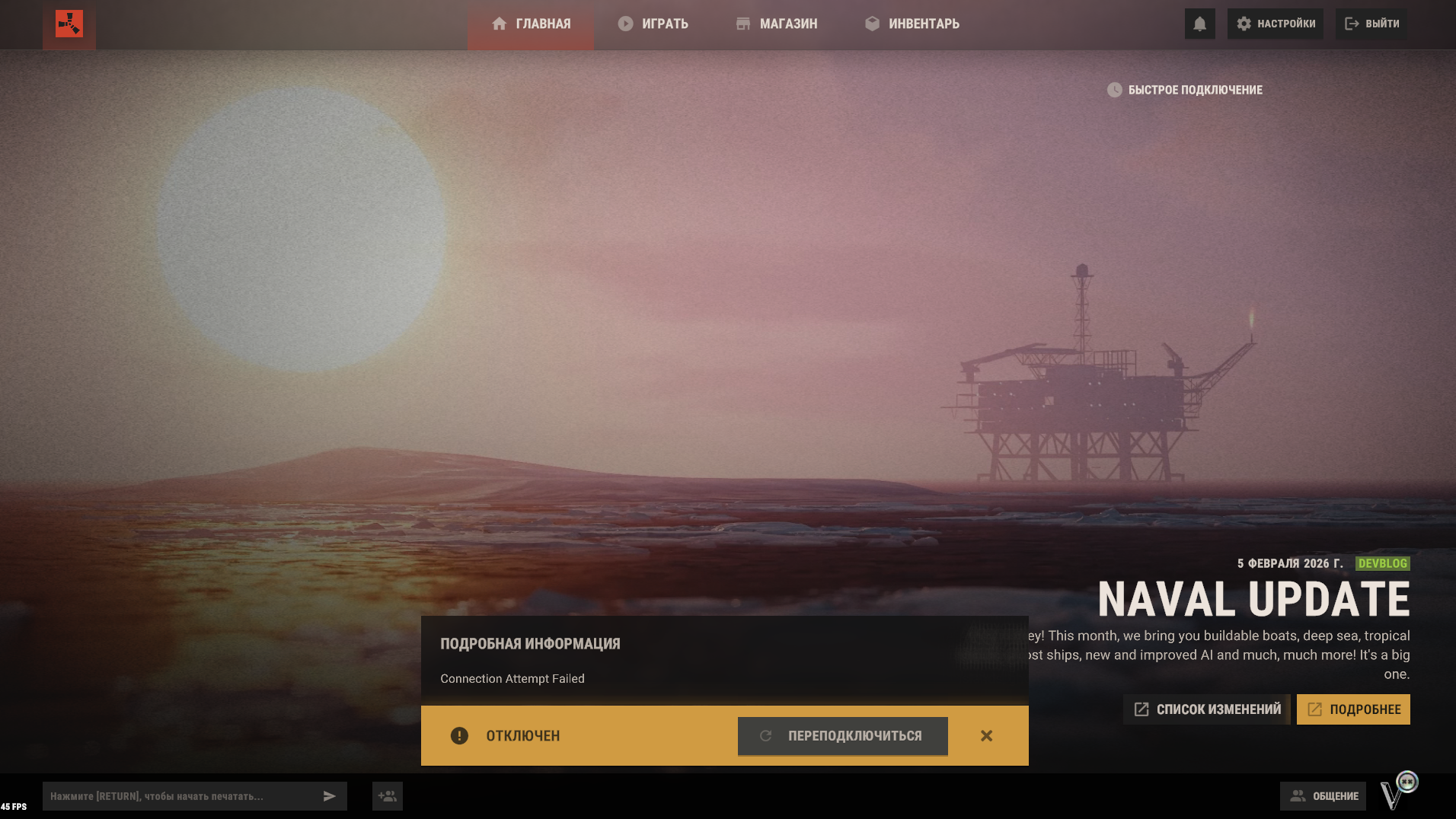The image size is (1456, 819).
Task: Click the green DEVBLOG tag
Action: [1382, 564]
